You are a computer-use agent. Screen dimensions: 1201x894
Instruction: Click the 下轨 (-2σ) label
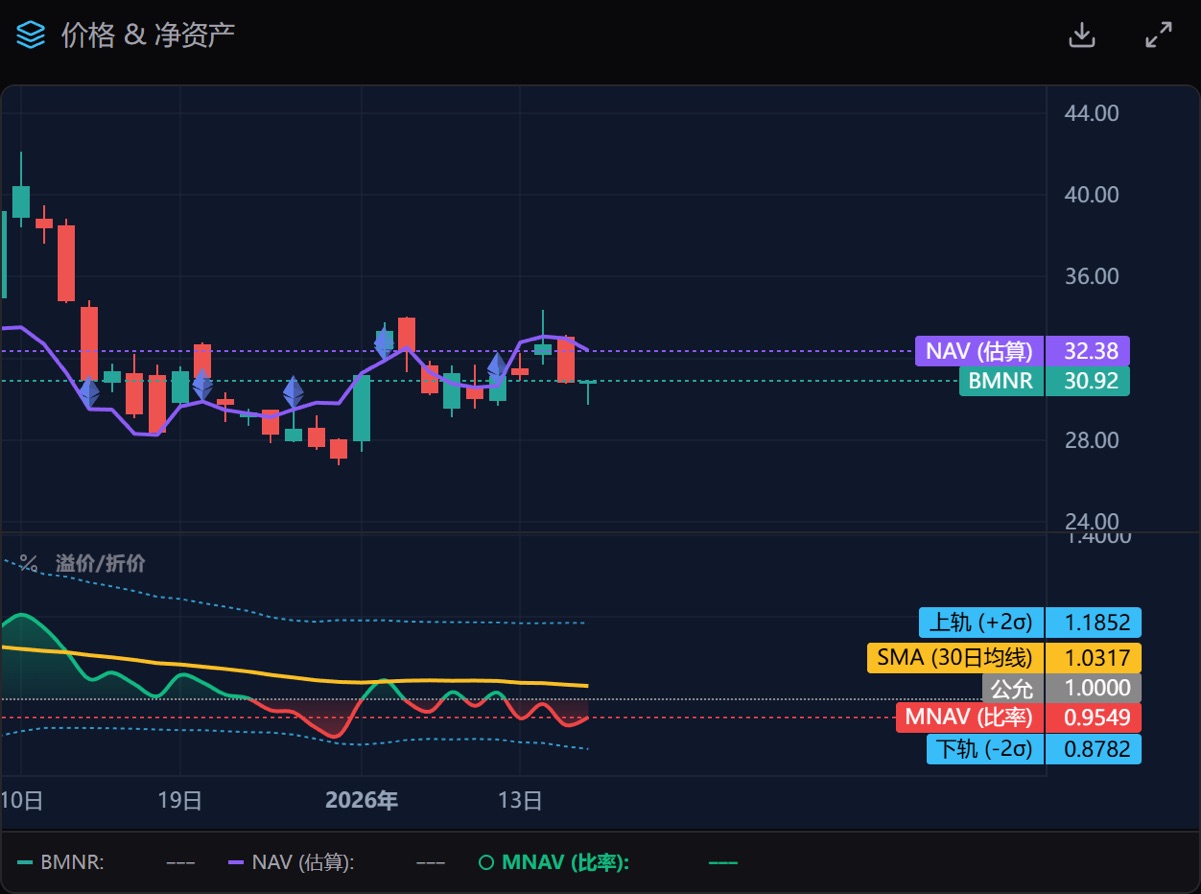985,749
